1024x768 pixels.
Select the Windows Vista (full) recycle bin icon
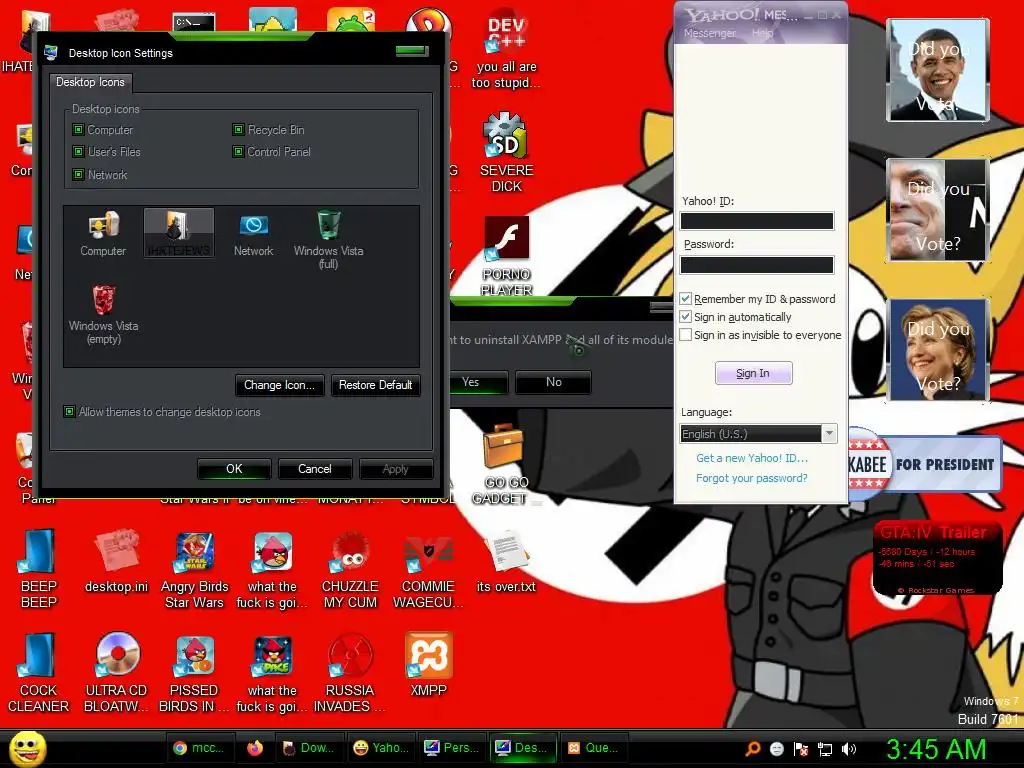coord(328,239)
